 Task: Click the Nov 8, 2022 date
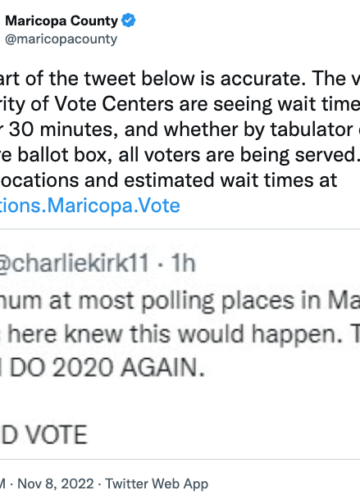[56, 483]
